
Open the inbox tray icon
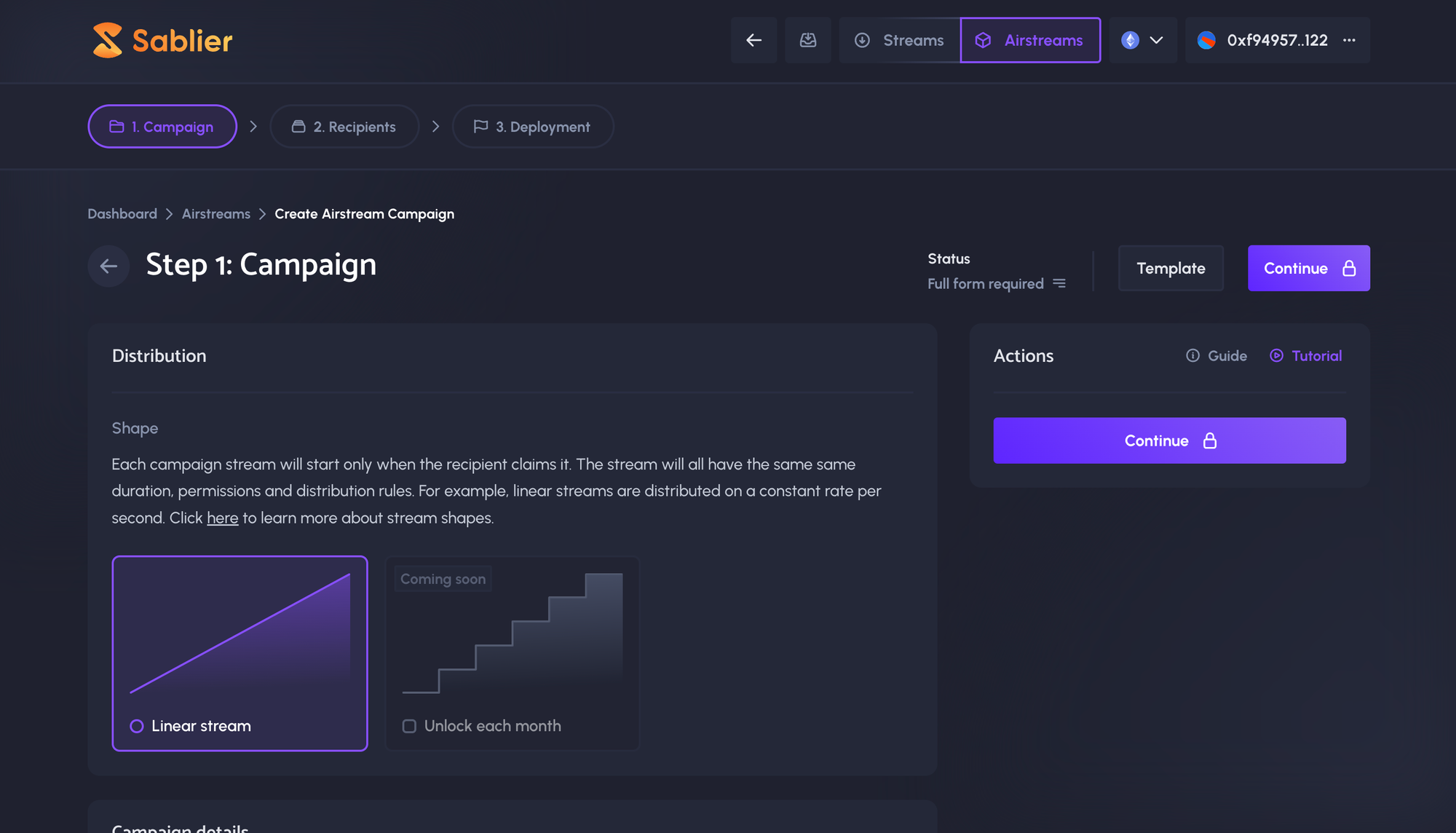[x=807, y=40]
